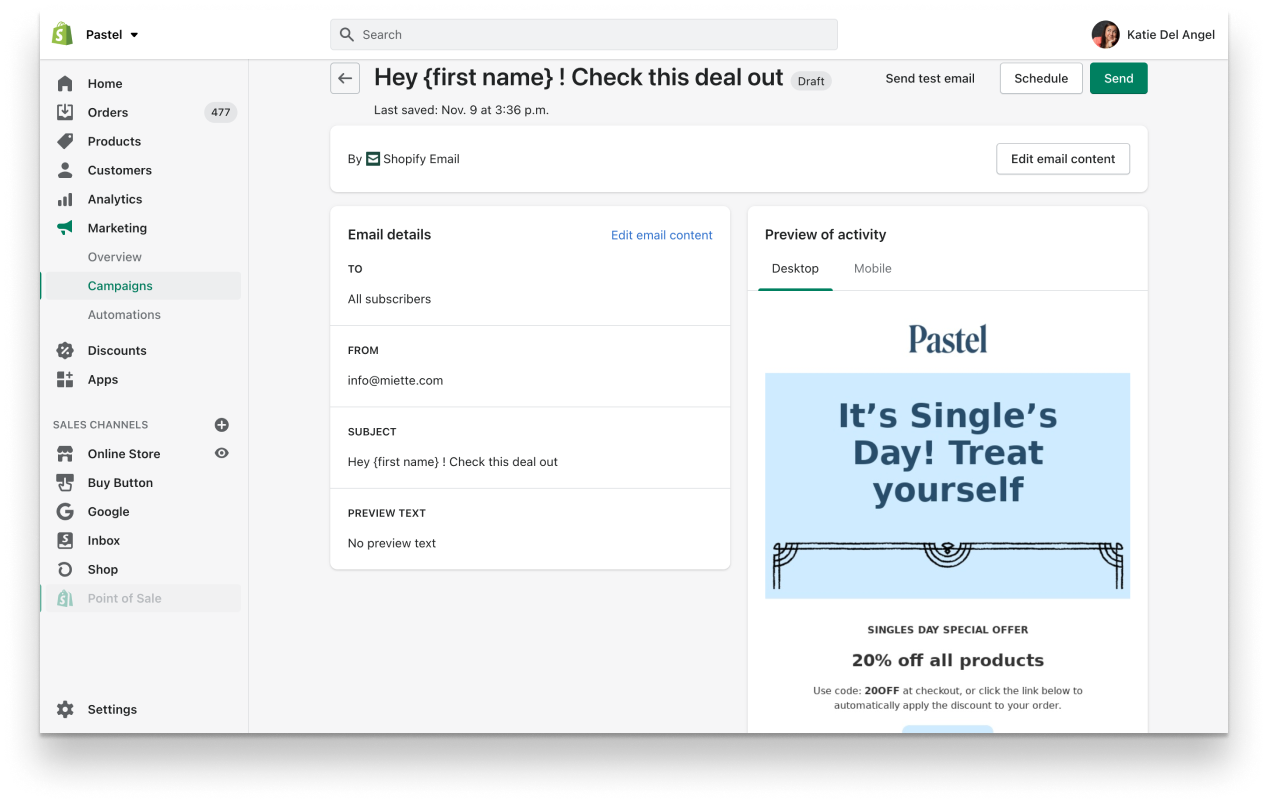Click the Discounts percent badge icon
Screen dimensions: 1268x803
tap(65, 351)
